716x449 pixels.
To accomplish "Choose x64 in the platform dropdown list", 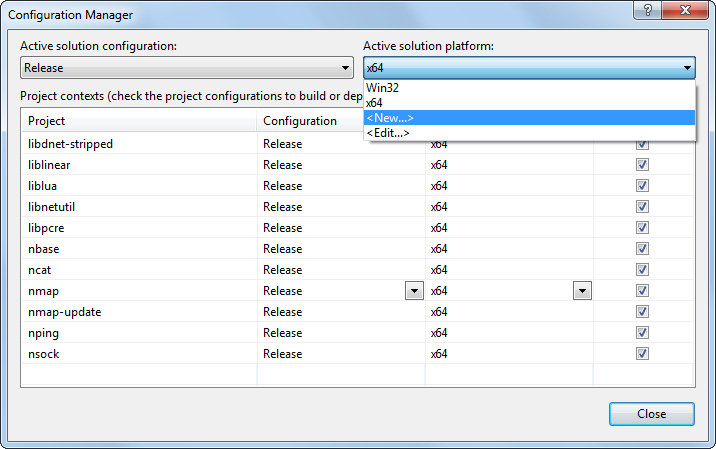I will 529,103.
